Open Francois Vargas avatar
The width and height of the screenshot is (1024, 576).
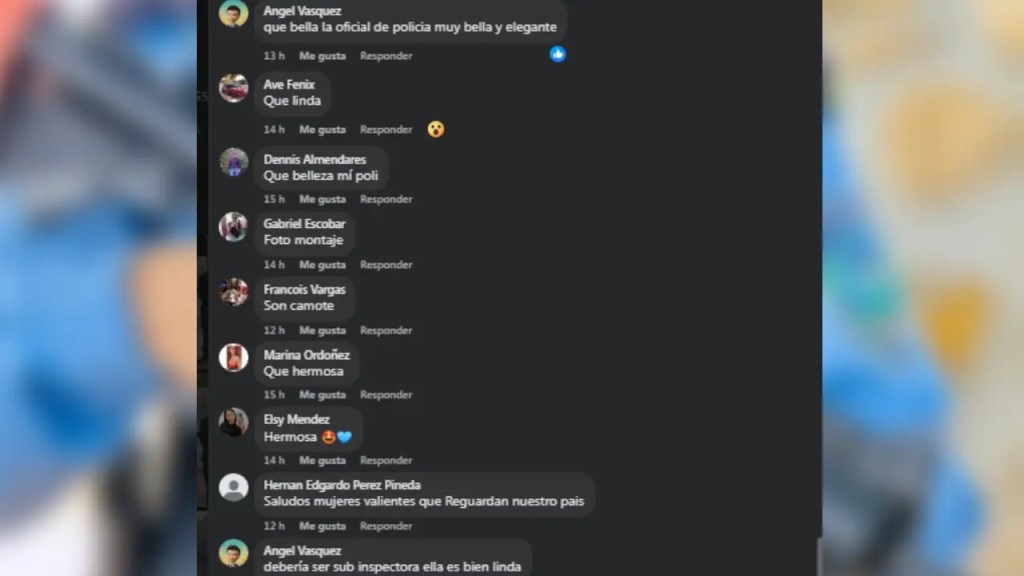(x=233, y=292)
